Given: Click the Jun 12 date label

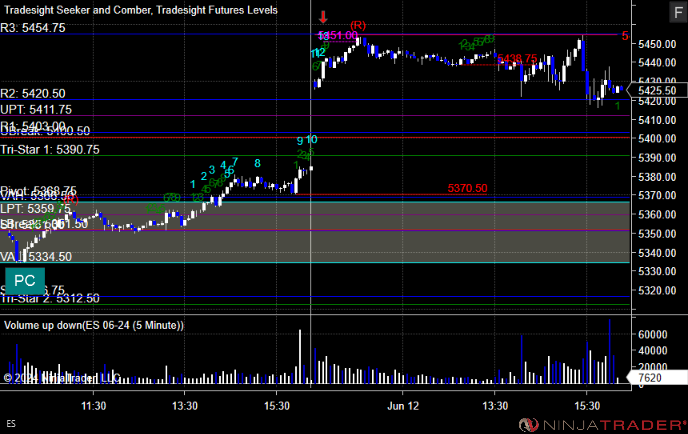Looking at the screenshot, I should pyautogui.click(x=403, y=406).
